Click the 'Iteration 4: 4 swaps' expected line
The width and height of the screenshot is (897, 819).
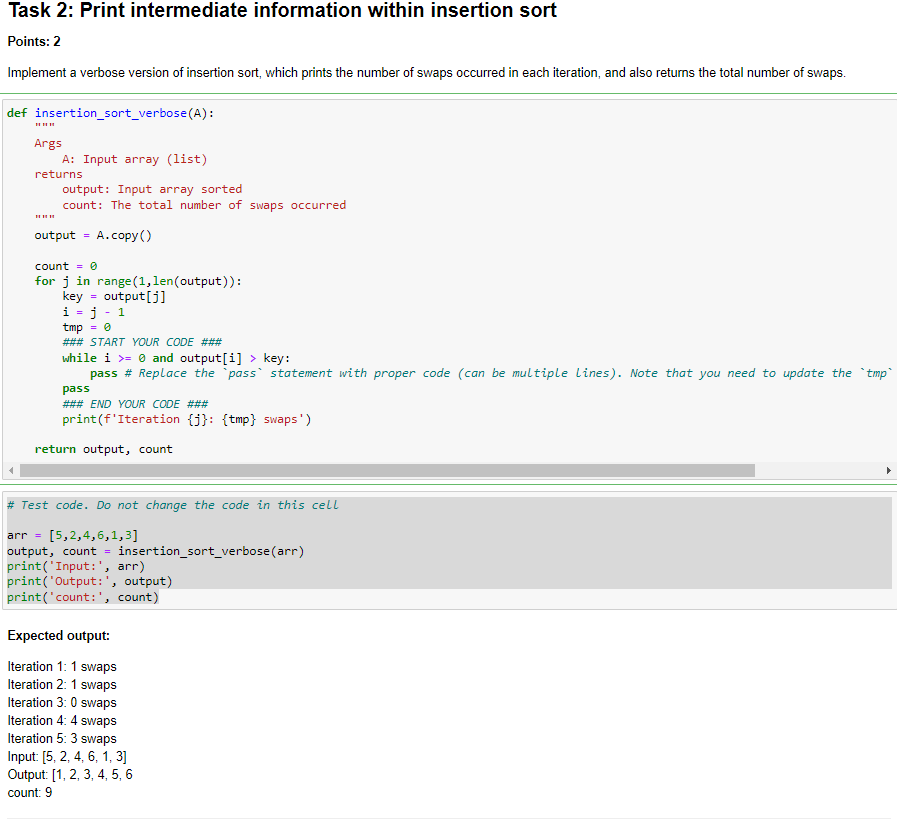pyautogui.click(x=62, y=721)
